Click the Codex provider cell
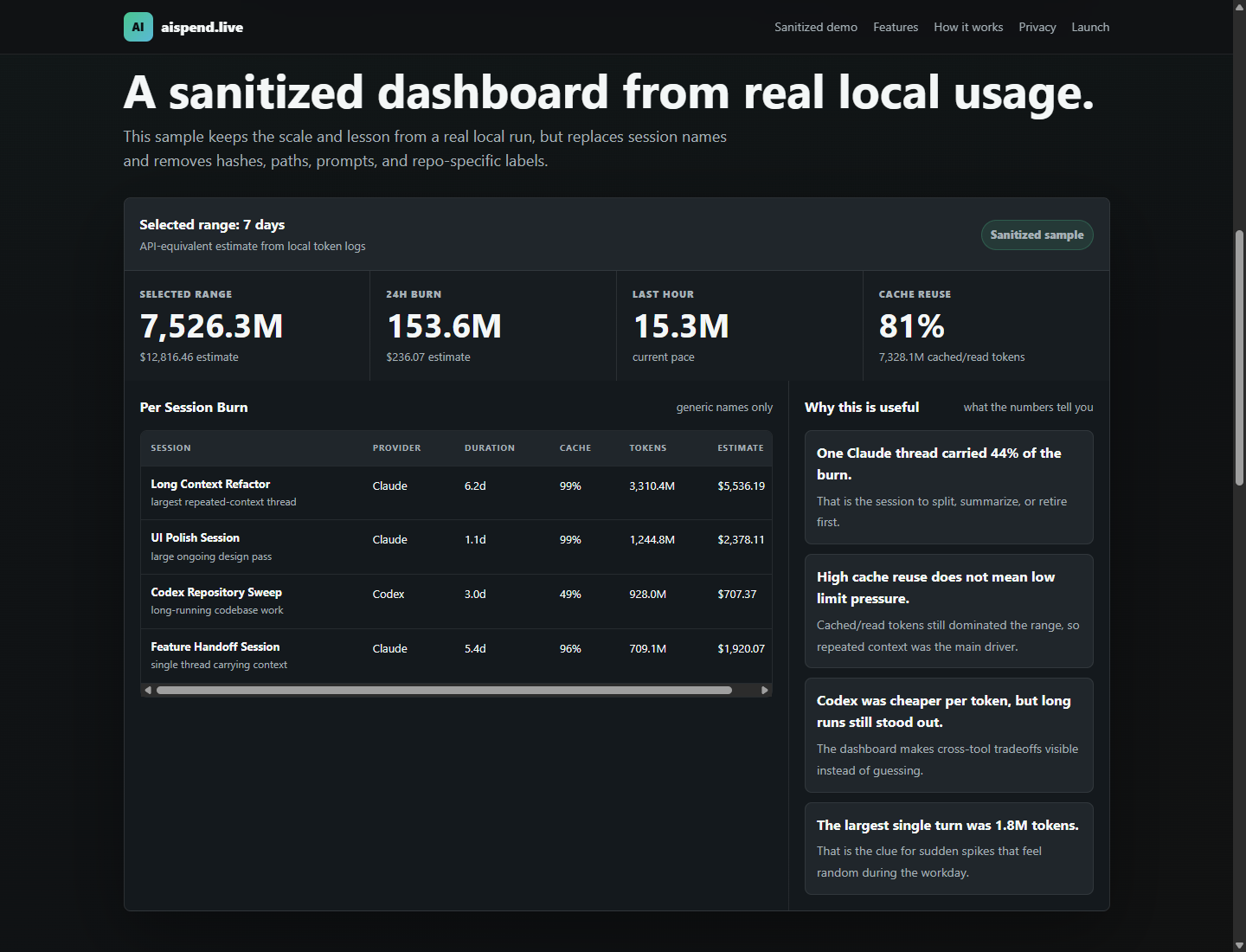The height and width of the screenshot is (952, 1246). pos(389,595)
